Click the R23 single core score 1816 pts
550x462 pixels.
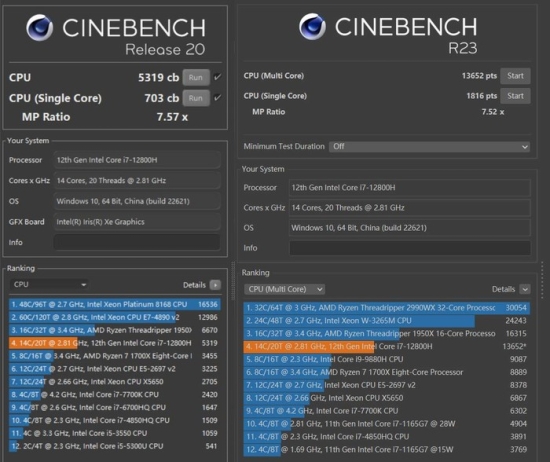coord(482,96)
